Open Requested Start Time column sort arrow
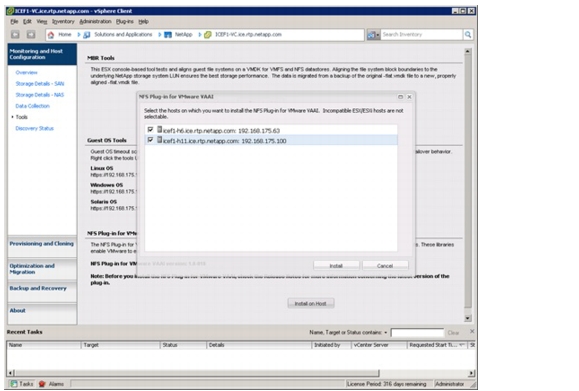 [x=462, y=345]
